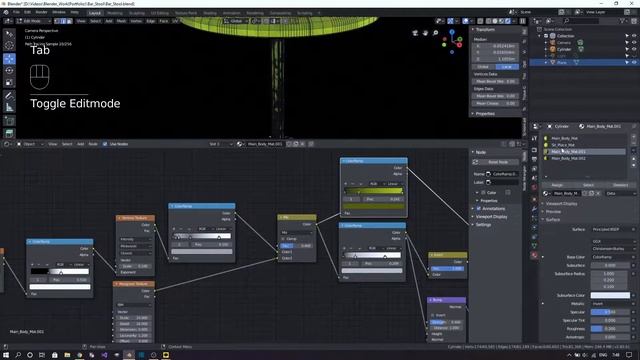Switch viewport to rendered shading mode
Screen dimensions: 640x360
508,21
